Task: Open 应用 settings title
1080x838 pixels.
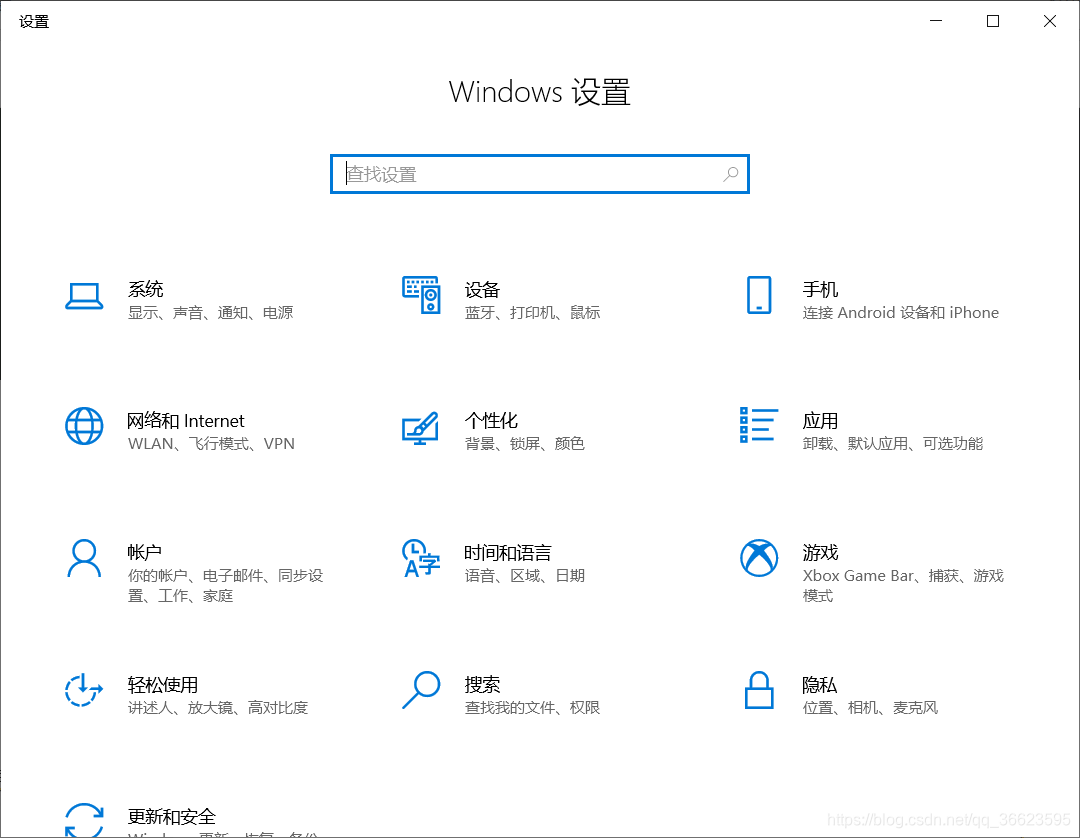Action: click(x=820, y=421)
